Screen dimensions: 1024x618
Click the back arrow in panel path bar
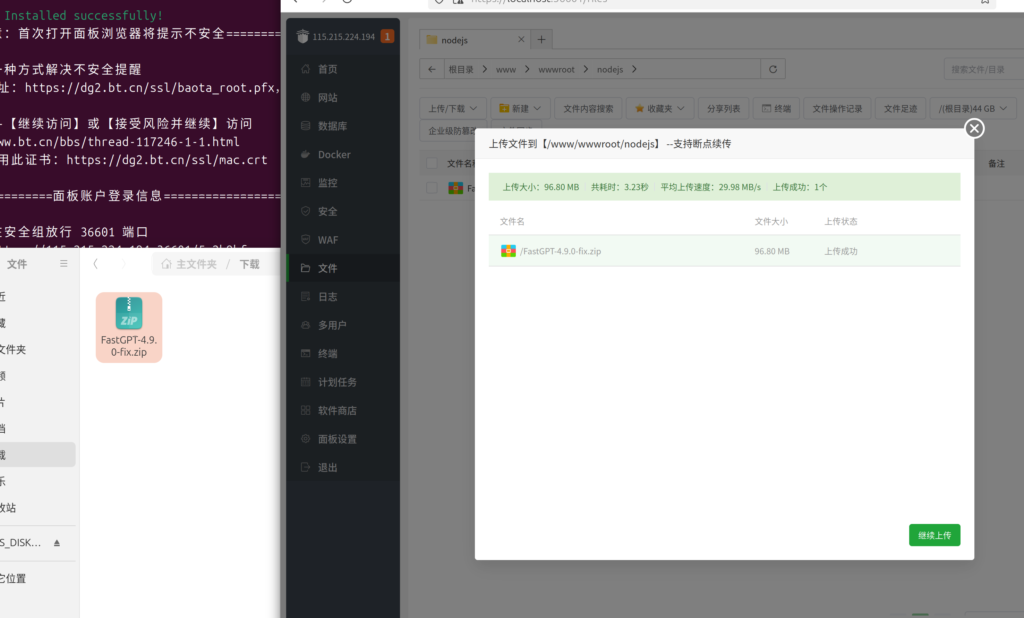pos(432,69)
